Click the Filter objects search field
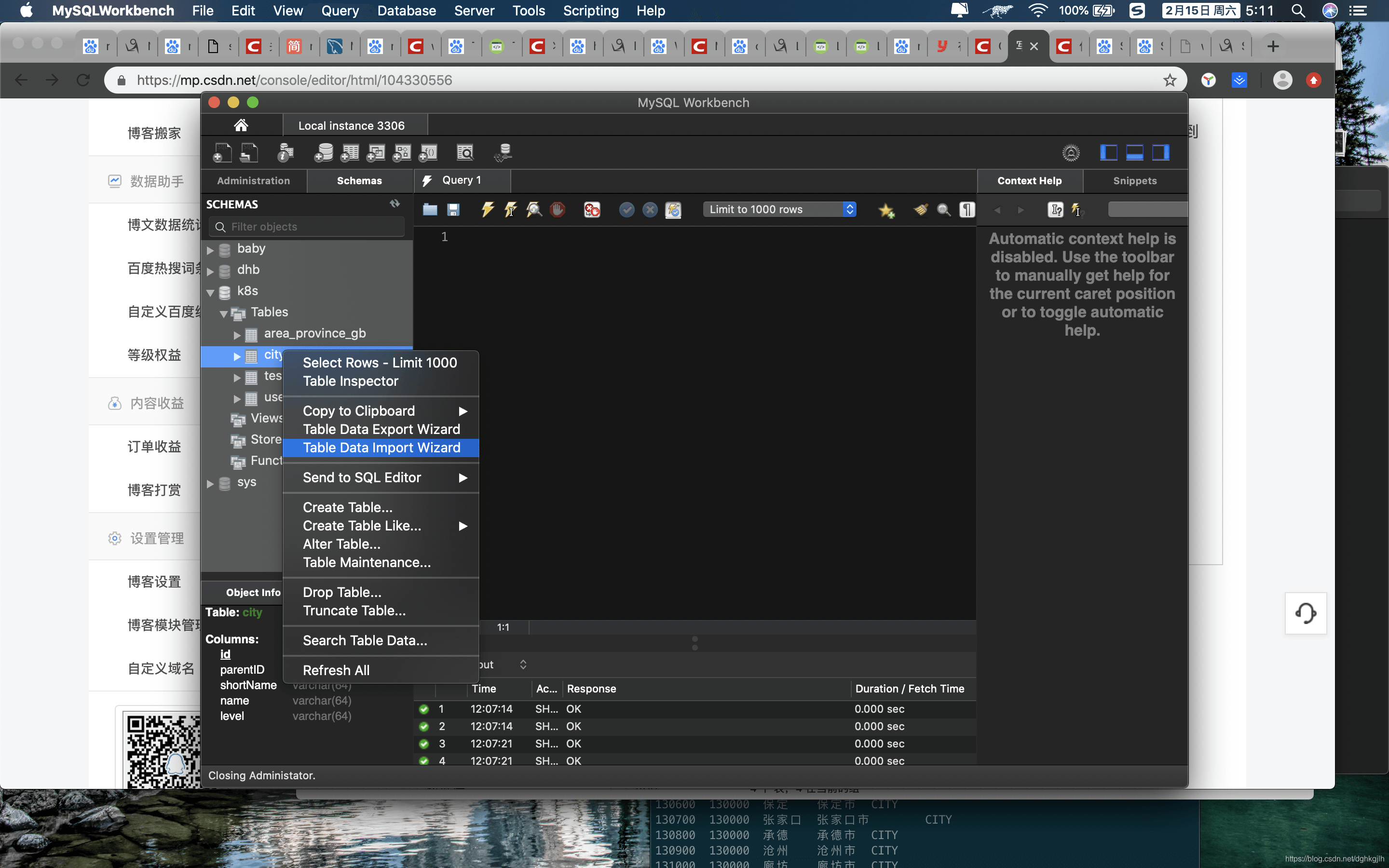The width and height of the screenshot is (1389, 868). (307, 227)
